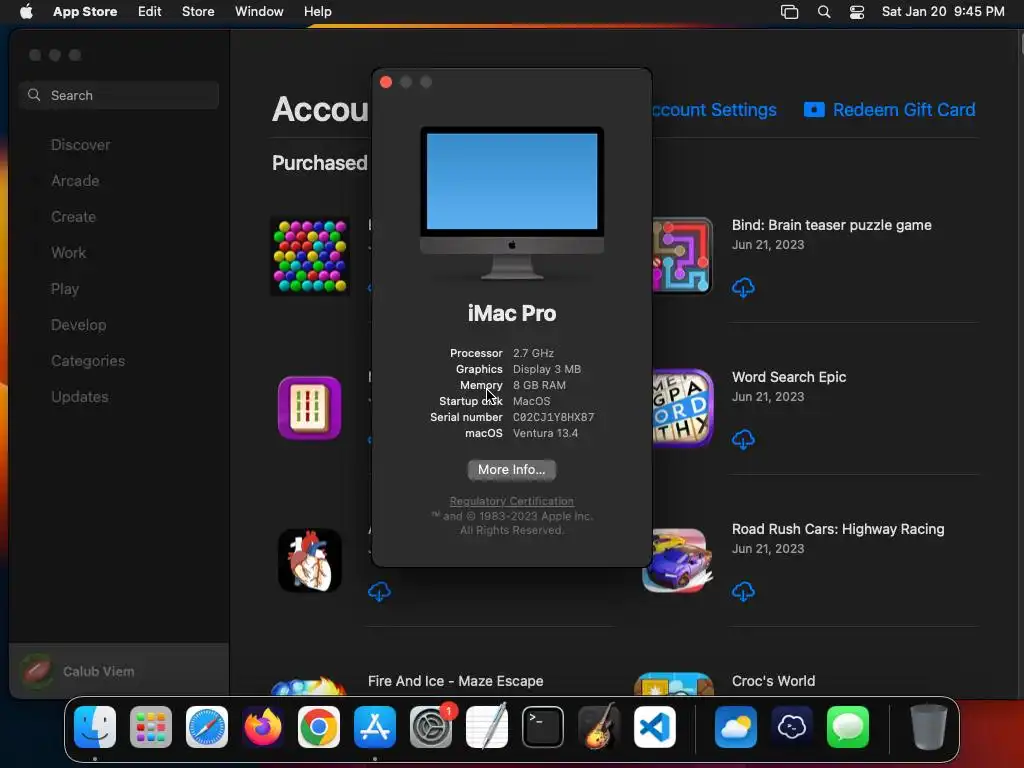Click the purple mahjong app icon
This screenshot has width=1024, height=768.
point(310,408)
